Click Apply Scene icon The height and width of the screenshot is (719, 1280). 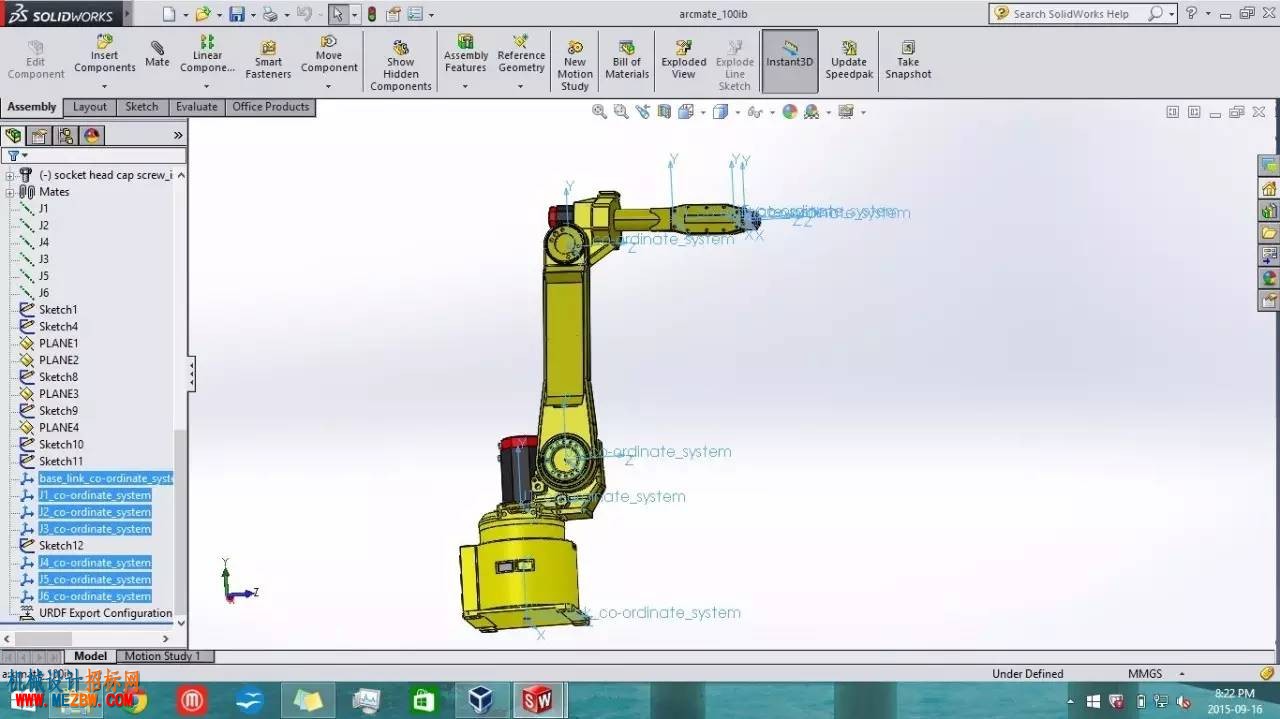click(x=811, y=112)
